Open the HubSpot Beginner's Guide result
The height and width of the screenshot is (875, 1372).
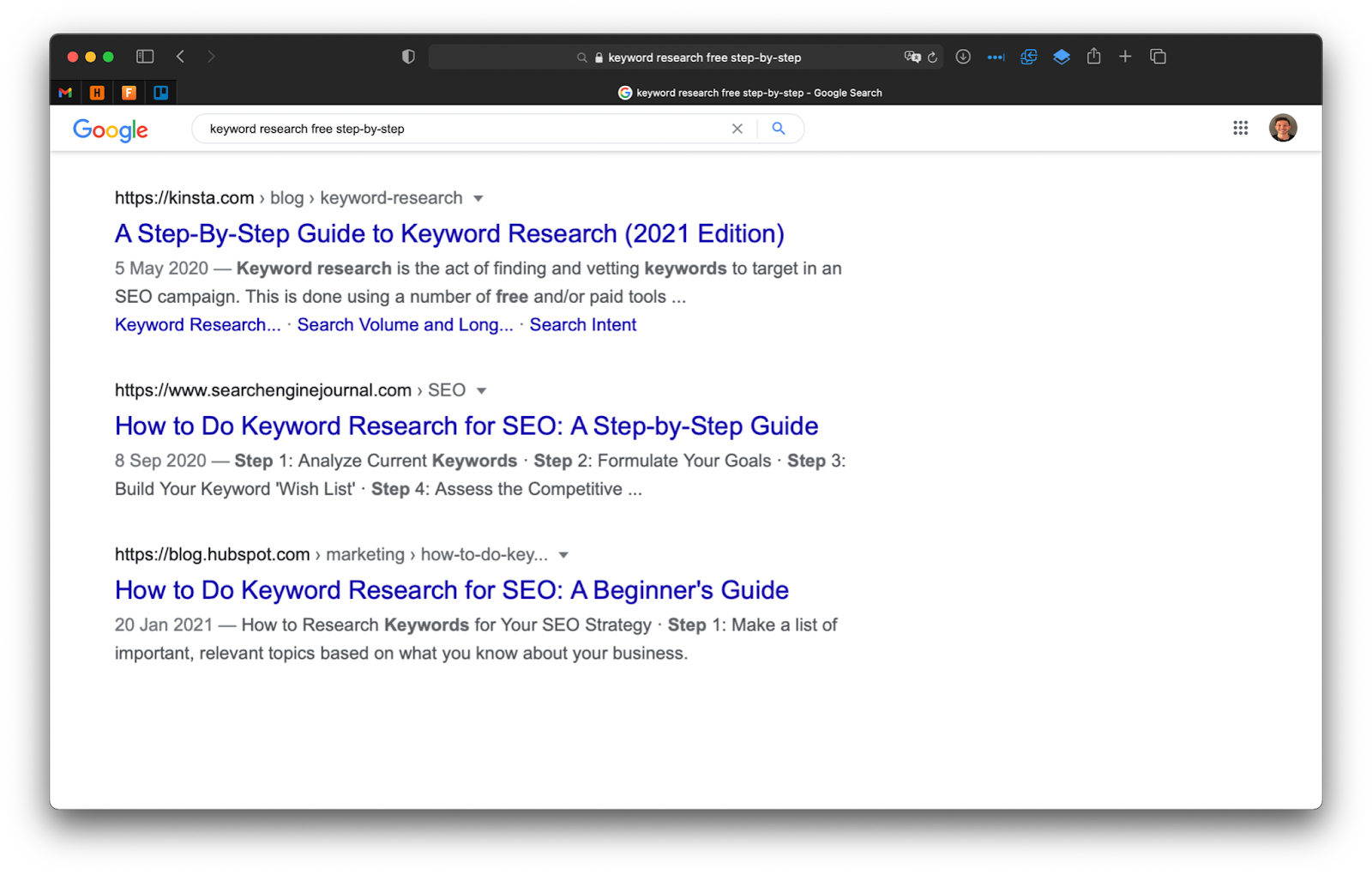(452, 590)
